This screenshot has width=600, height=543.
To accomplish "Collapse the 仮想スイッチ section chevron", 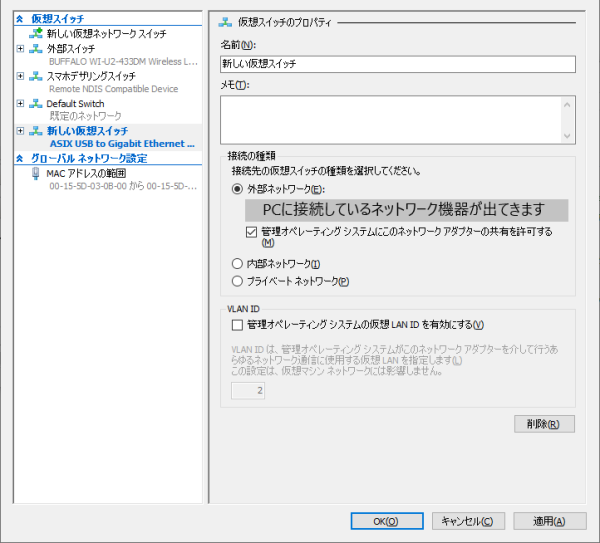I will coord(21,19).
